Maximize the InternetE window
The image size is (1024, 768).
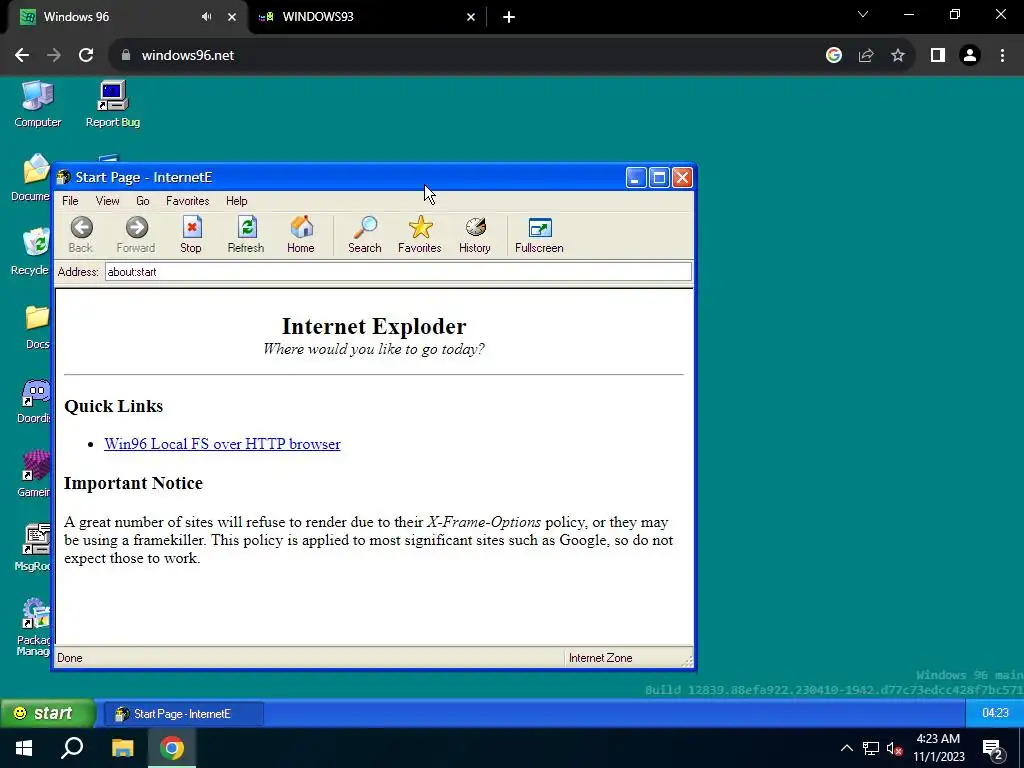point(660,178)
